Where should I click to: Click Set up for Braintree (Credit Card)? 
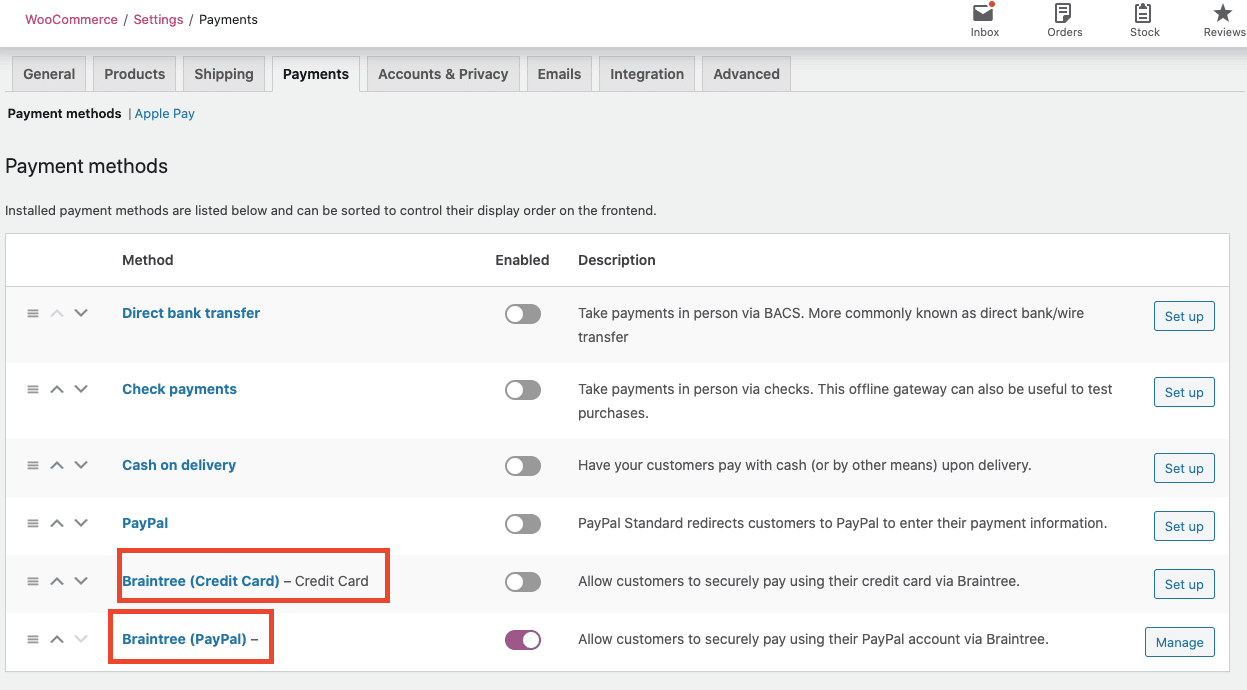tap(1184, 584)
